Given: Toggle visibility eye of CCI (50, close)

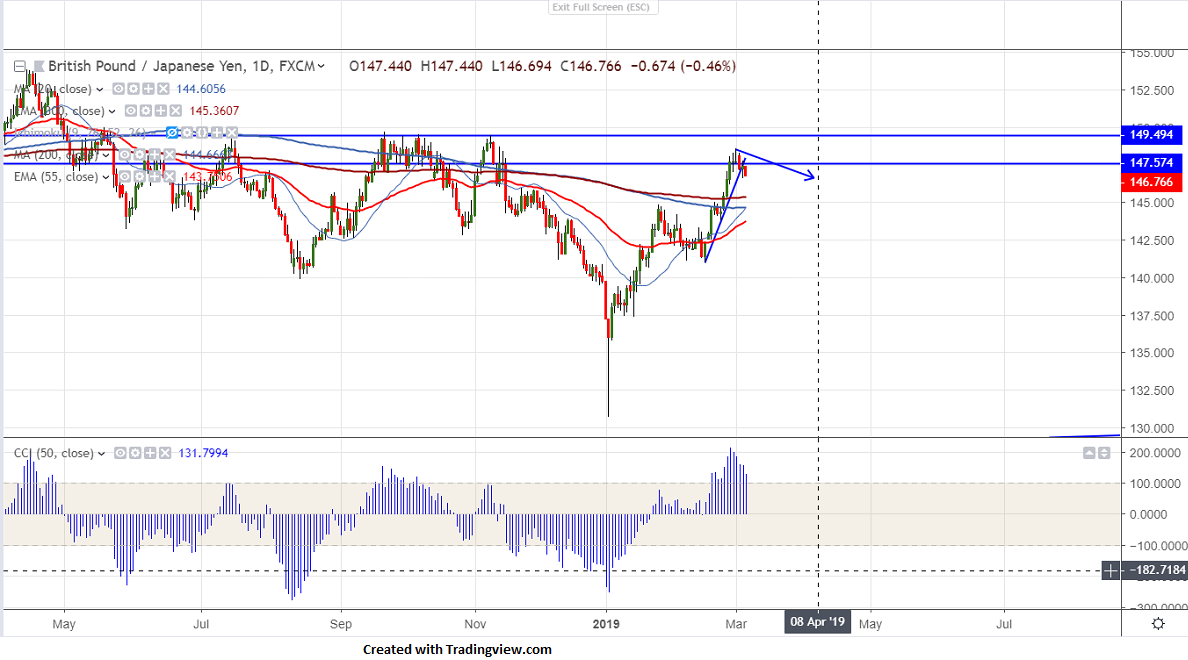Looking at the screenshot, I should click(120, 453).
